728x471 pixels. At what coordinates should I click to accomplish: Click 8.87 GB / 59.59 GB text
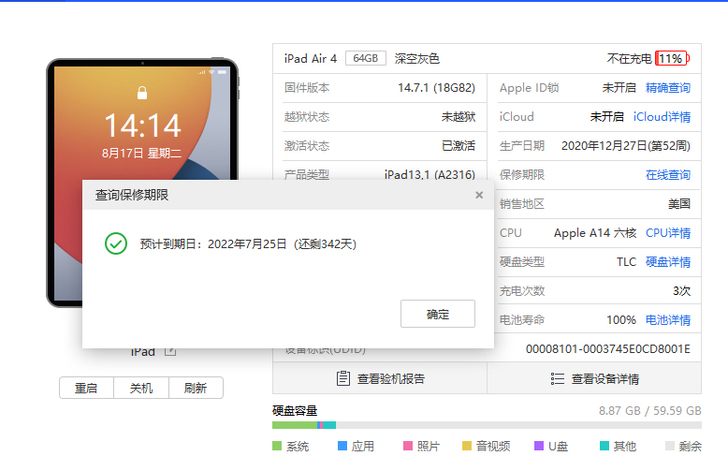tap(650, 411)
